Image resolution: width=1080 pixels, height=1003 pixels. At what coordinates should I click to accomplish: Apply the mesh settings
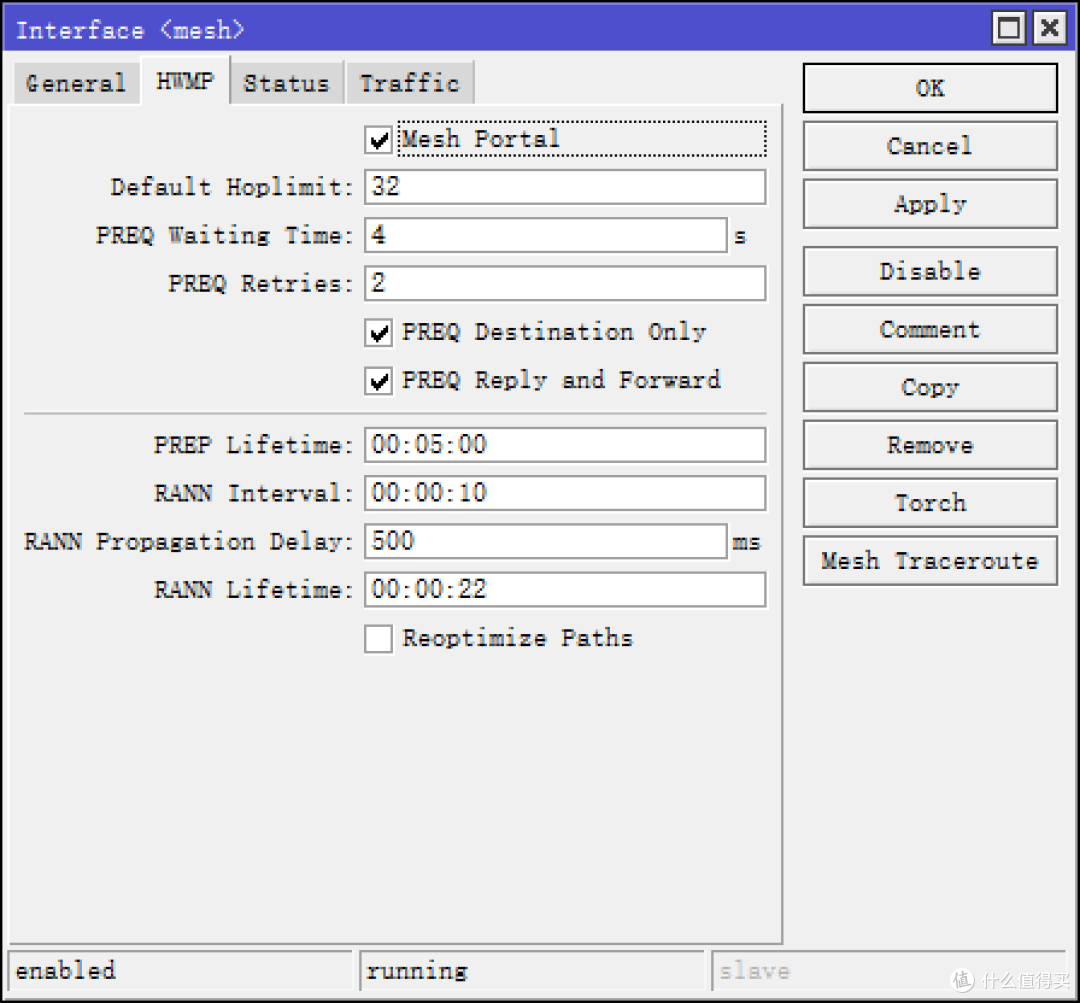[x=929, y=204]
